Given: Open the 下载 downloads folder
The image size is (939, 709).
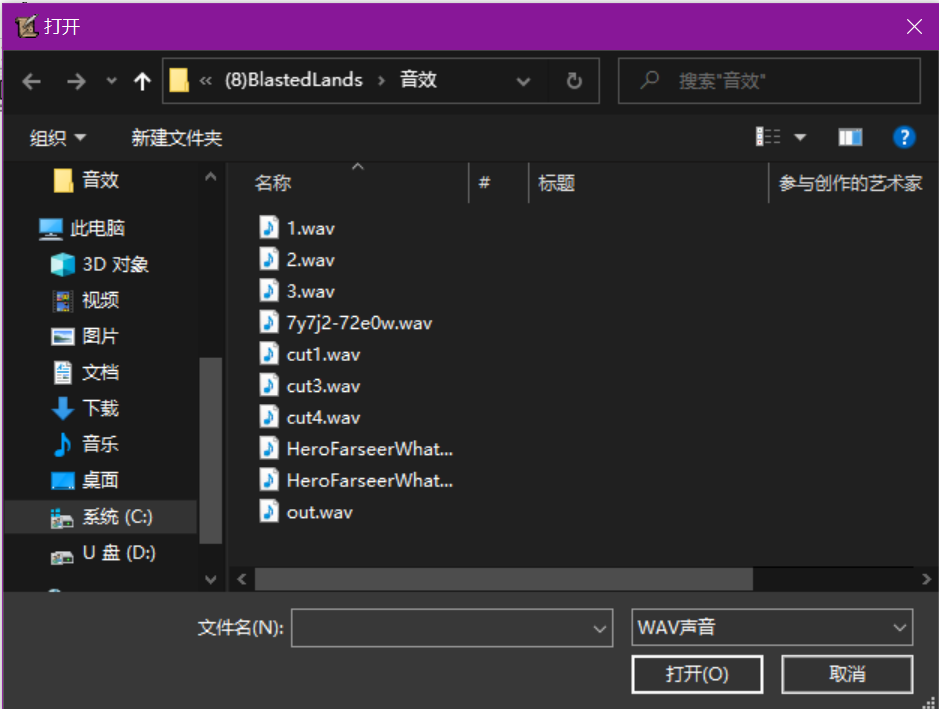Looking at the screenshot, I should point(100,408).
